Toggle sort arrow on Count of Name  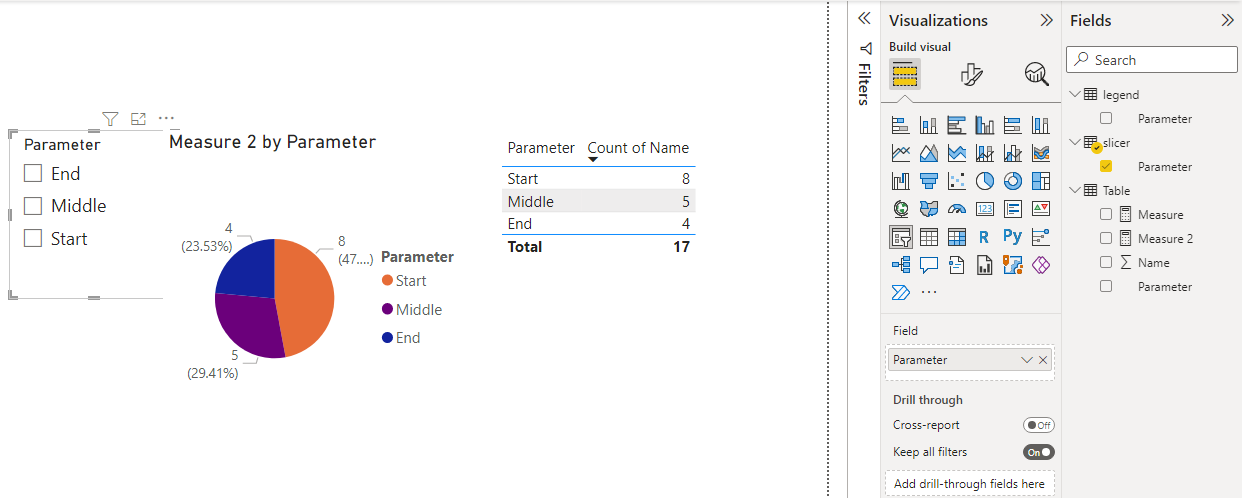[593, 159]
